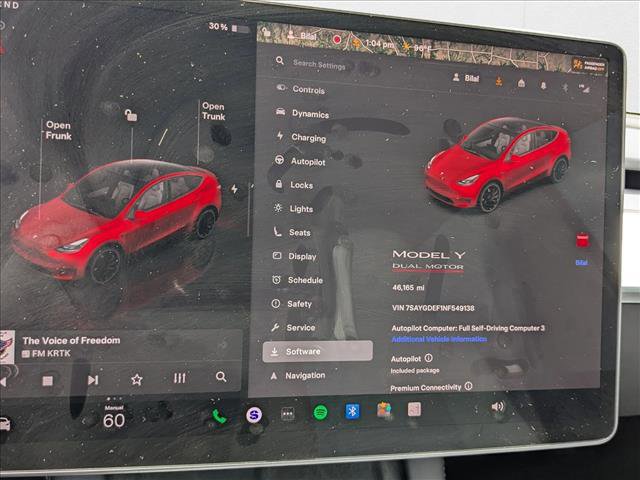
Task: Tap the HomeLink garage icon in header
Action: pos(521,83)
